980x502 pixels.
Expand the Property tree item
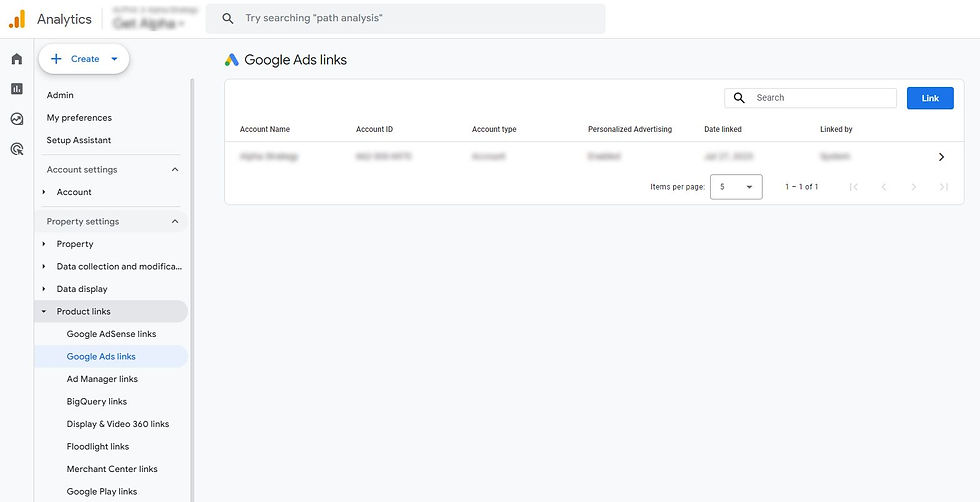click(x=44, y=244)
